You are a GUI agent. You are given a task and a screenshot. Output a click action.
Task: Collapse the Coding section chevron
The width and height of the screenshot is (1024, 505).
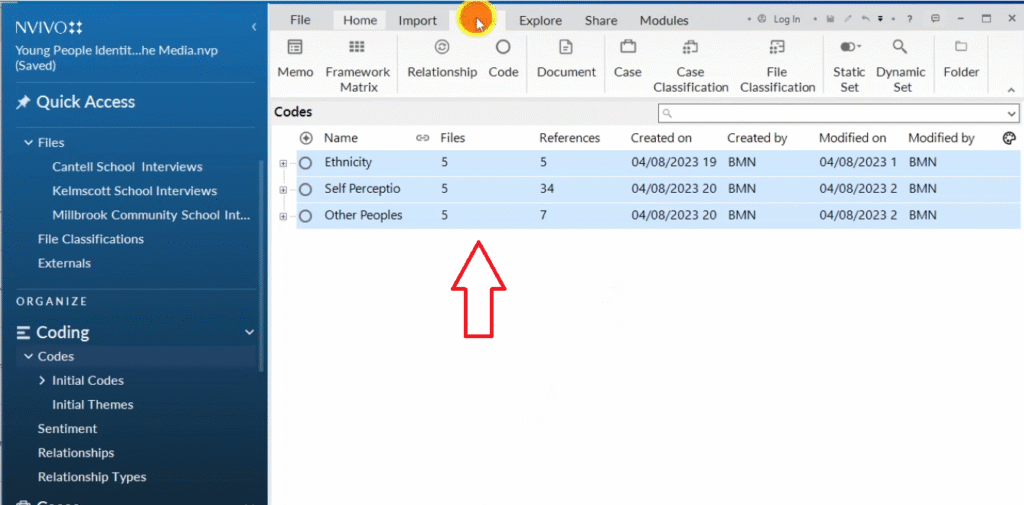(249, 333)
